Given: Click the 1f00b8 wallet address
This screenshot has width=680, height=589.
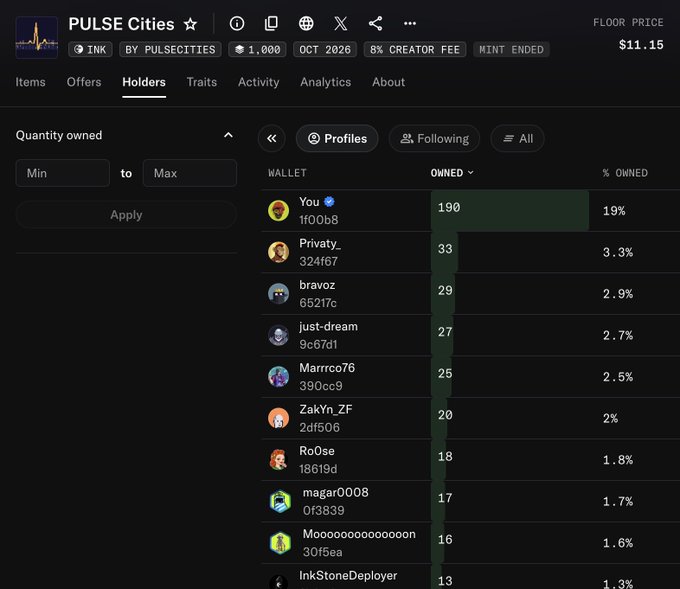Looking at the screenshot, I should coord(319,220).
